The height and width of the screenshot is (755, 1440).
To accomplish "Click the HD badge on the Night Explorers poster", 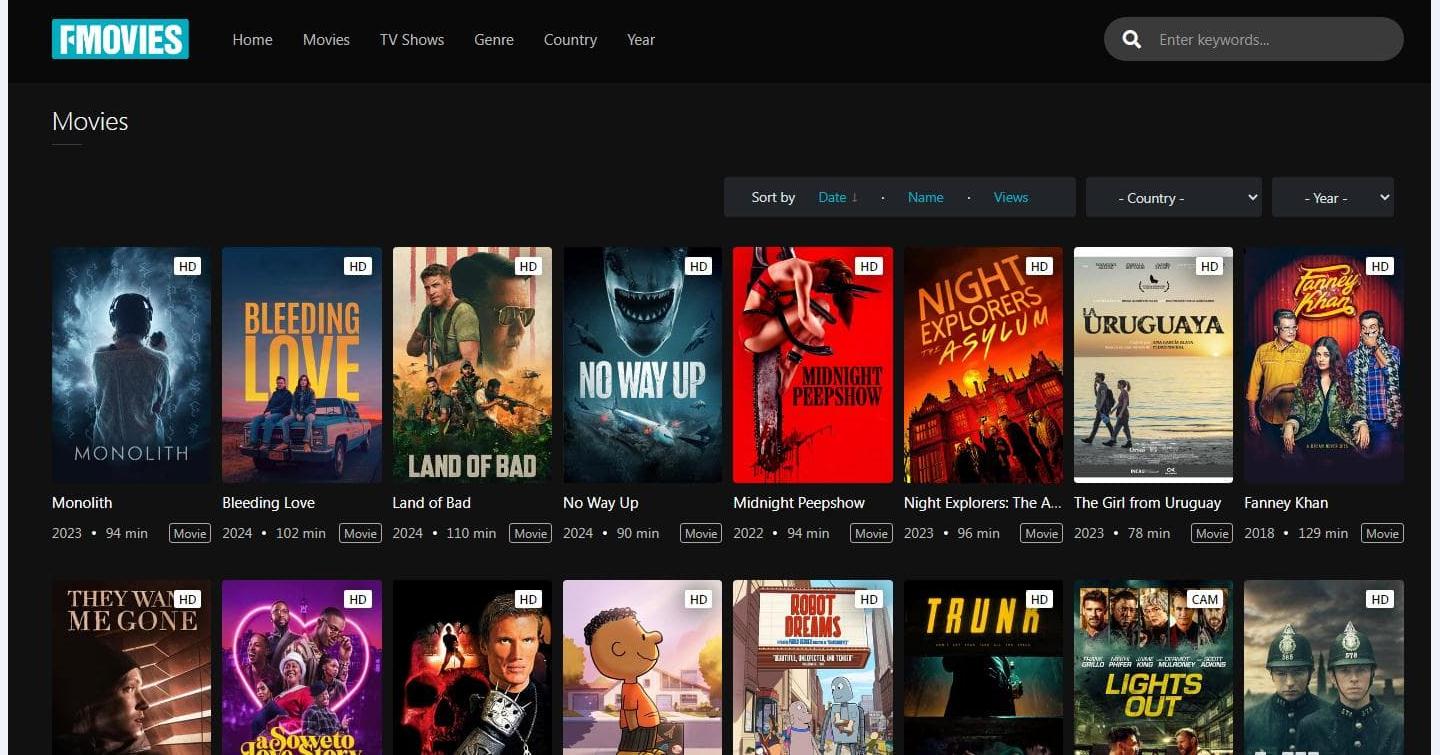I will (x=1039, y=266).
